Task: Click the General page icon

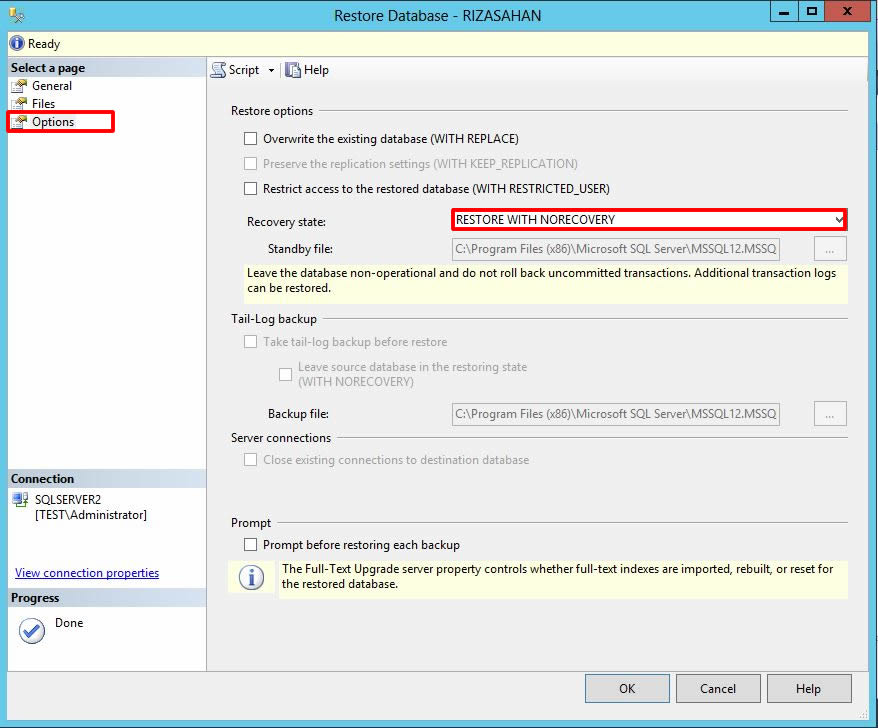Action: coord(19,86)
